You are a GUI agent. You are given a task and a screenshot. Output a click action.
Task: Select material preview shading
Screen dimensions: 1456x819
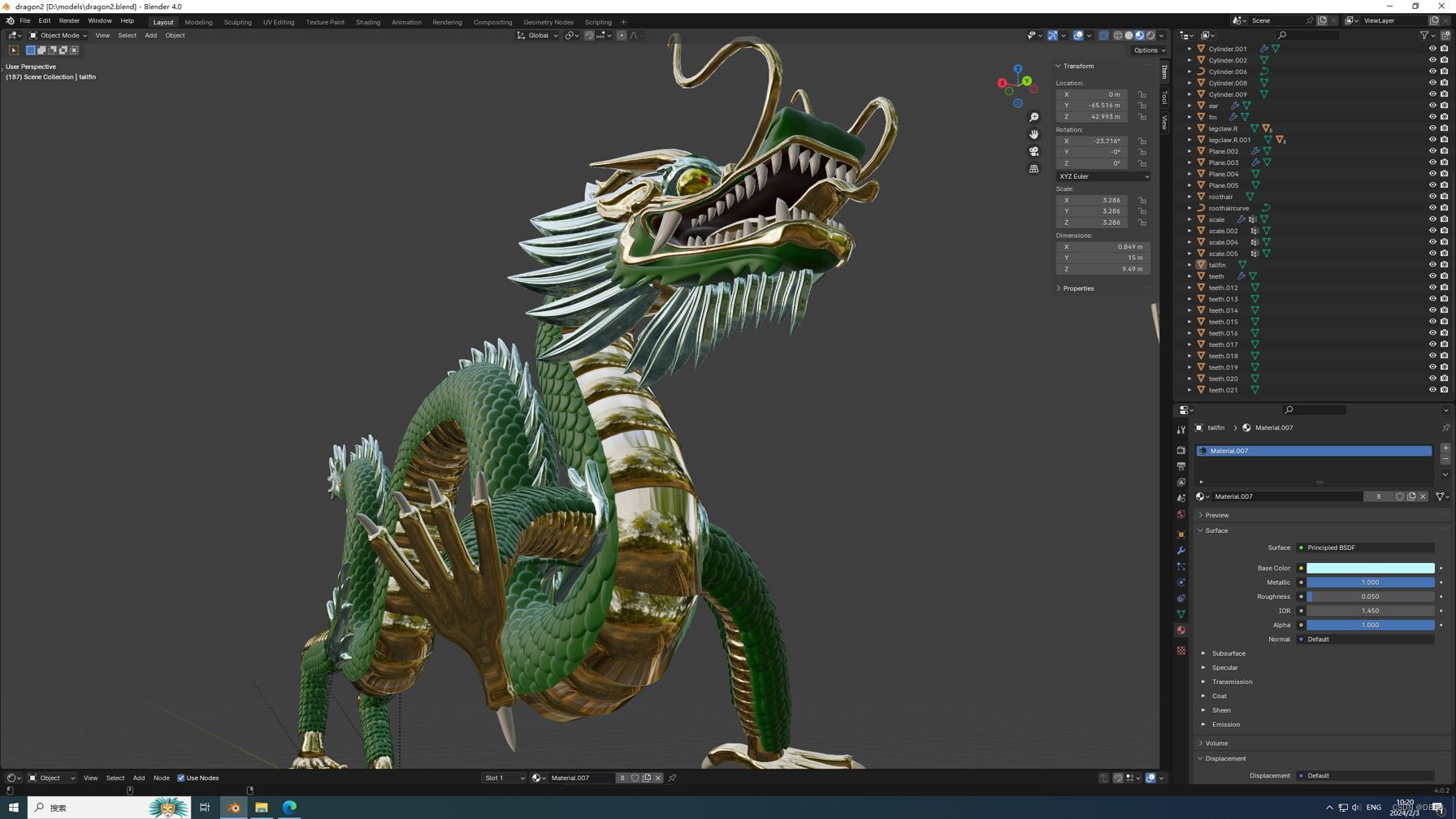point(1139,36)
